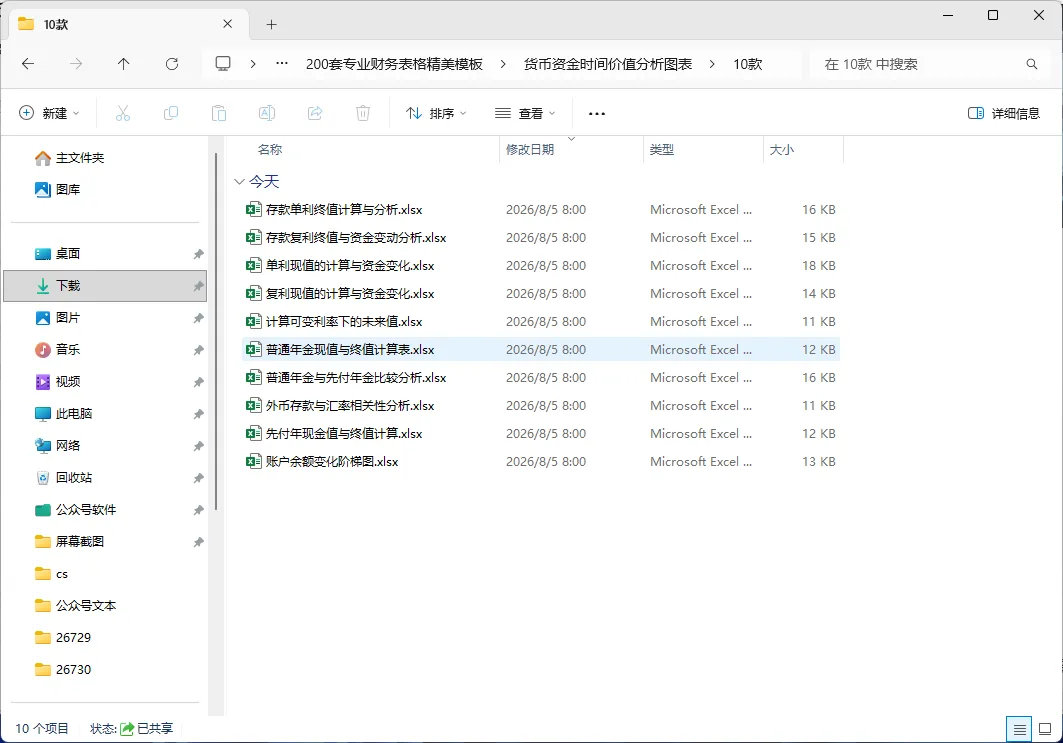The width and height of the screenshot is (1063, 743).
Task: Click the Rename icon in toolbar
Action: [x=267, y=113]
